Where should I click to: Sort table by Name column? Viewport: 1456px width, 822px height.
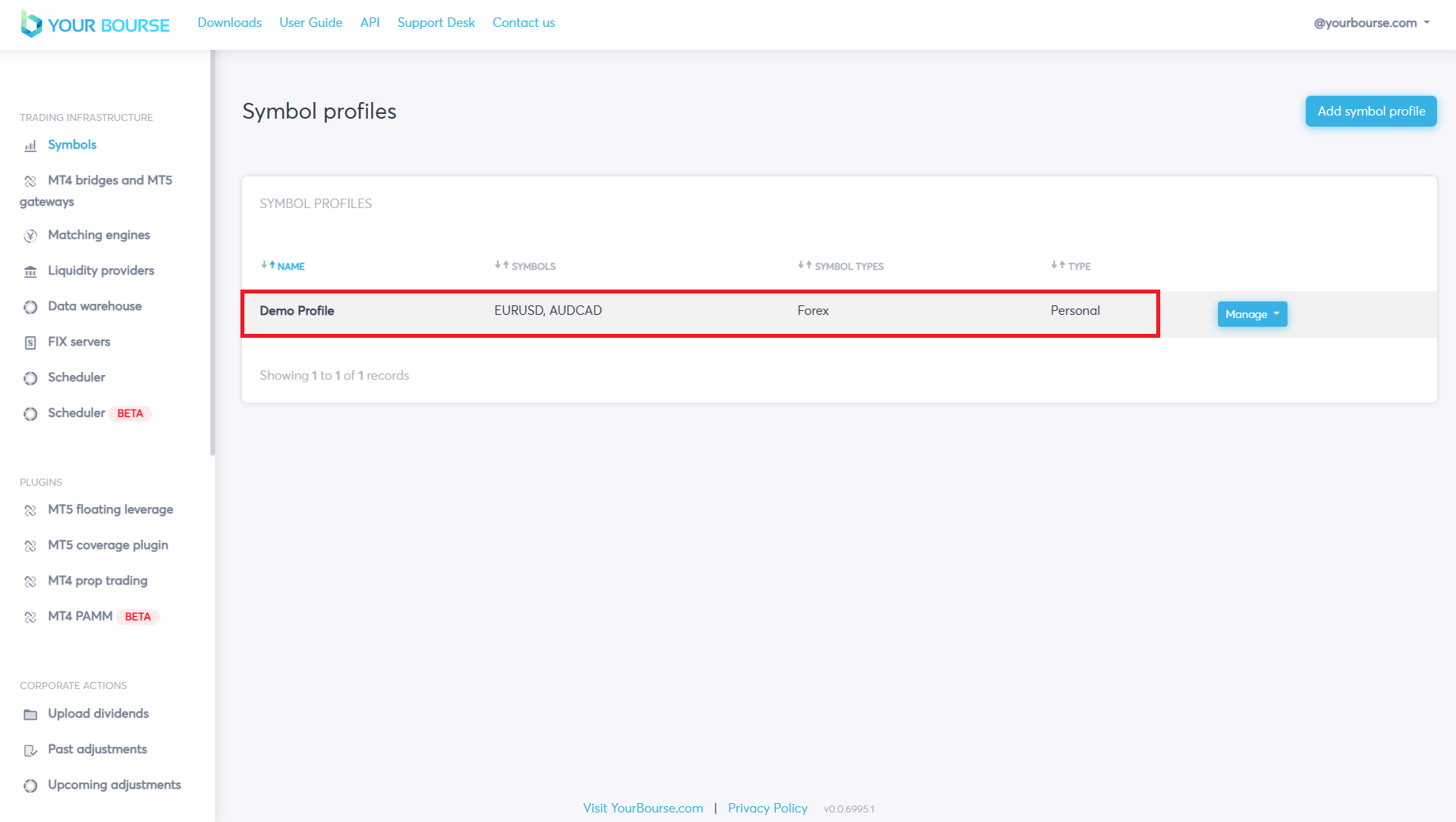click(x=283, y=266)
